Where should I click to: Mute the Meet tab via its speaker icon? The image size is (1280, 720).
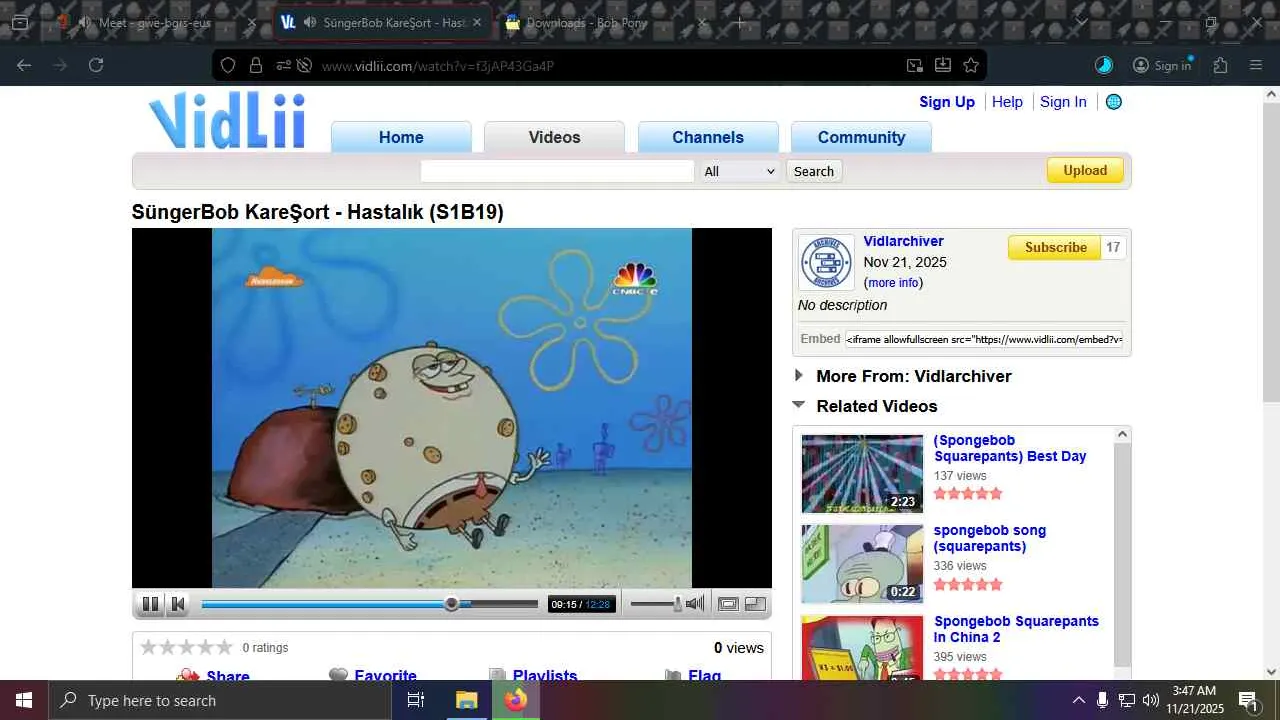point(86,22)
